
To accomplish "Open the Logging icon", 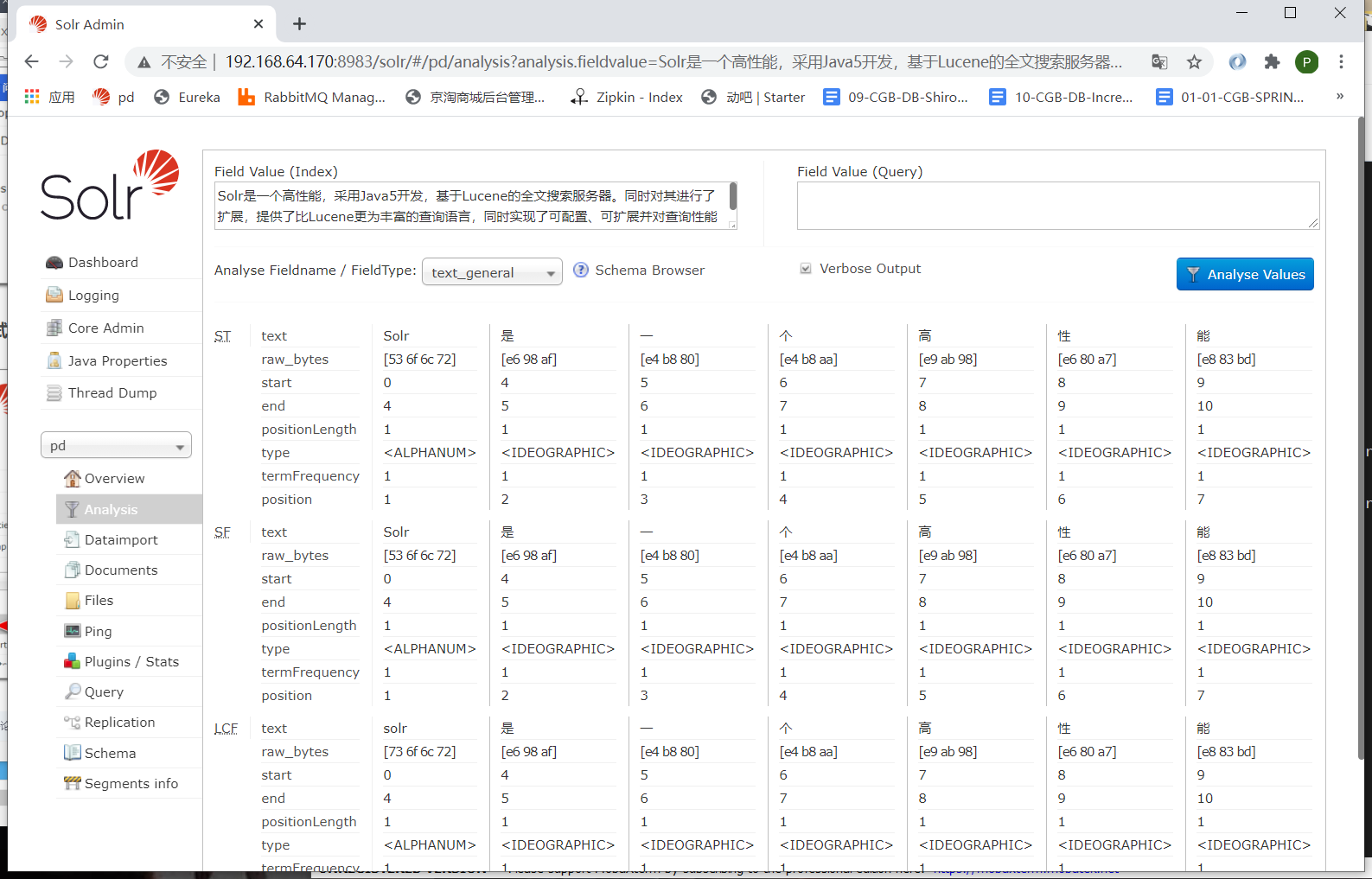I will tap(54, 296).
